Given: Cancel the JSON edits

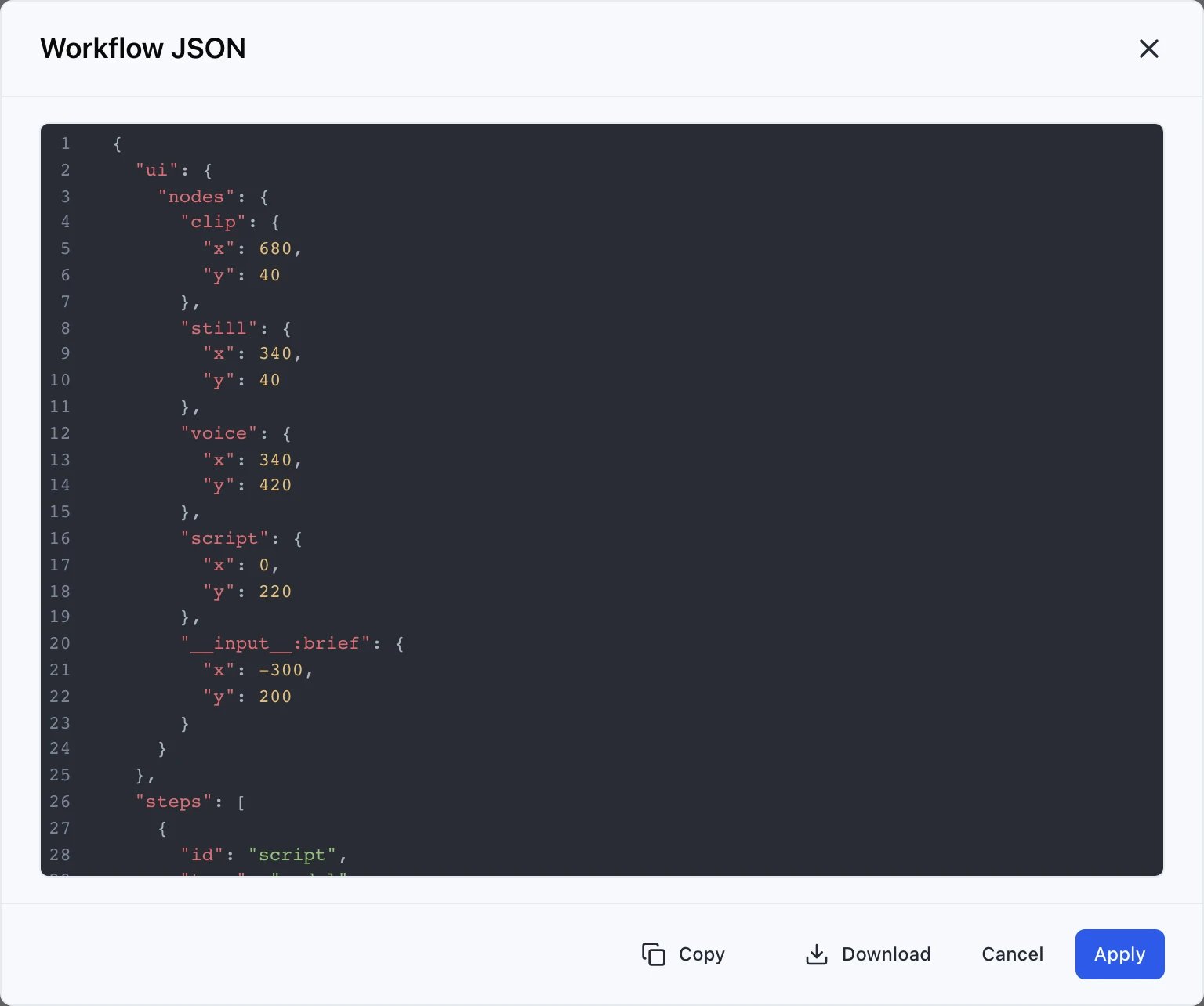Looking at the screenshot, I should point(1012,954).
